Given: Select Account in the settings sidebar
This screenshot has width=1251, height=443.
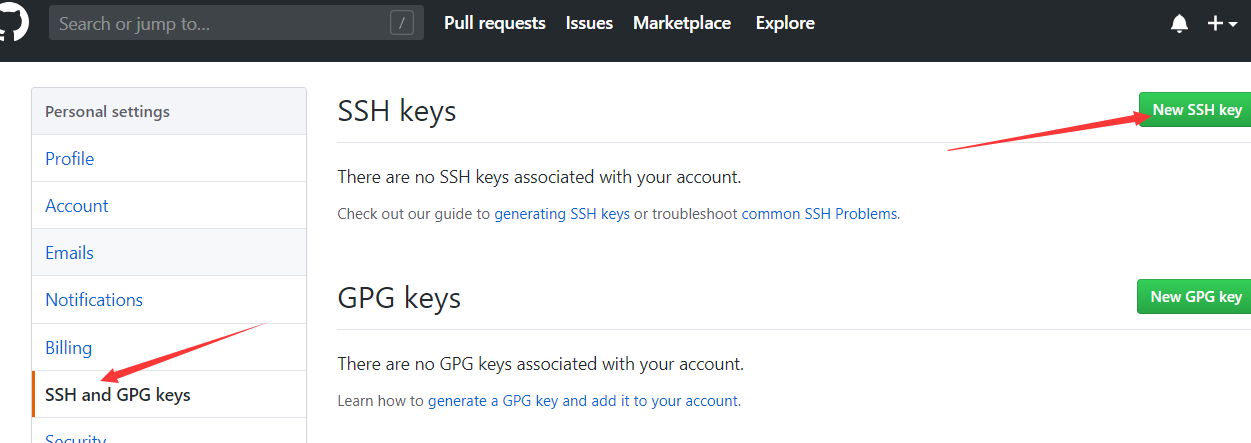Looking at the screenshot, I should tap(77, 206).
